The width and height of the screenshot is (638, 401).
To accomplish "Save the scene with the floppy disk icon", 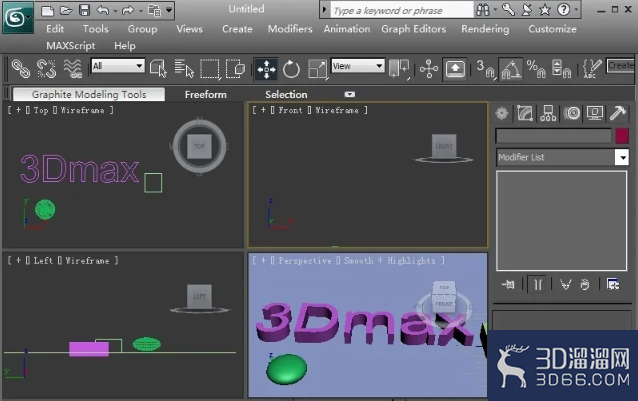I will tap(84, 10).
